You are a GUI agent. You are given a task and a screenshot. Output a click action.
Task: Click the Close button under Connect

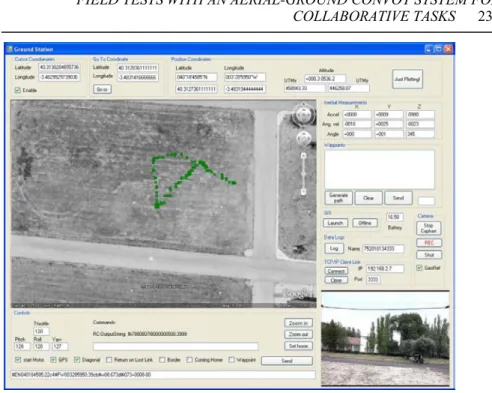point(336,280)
